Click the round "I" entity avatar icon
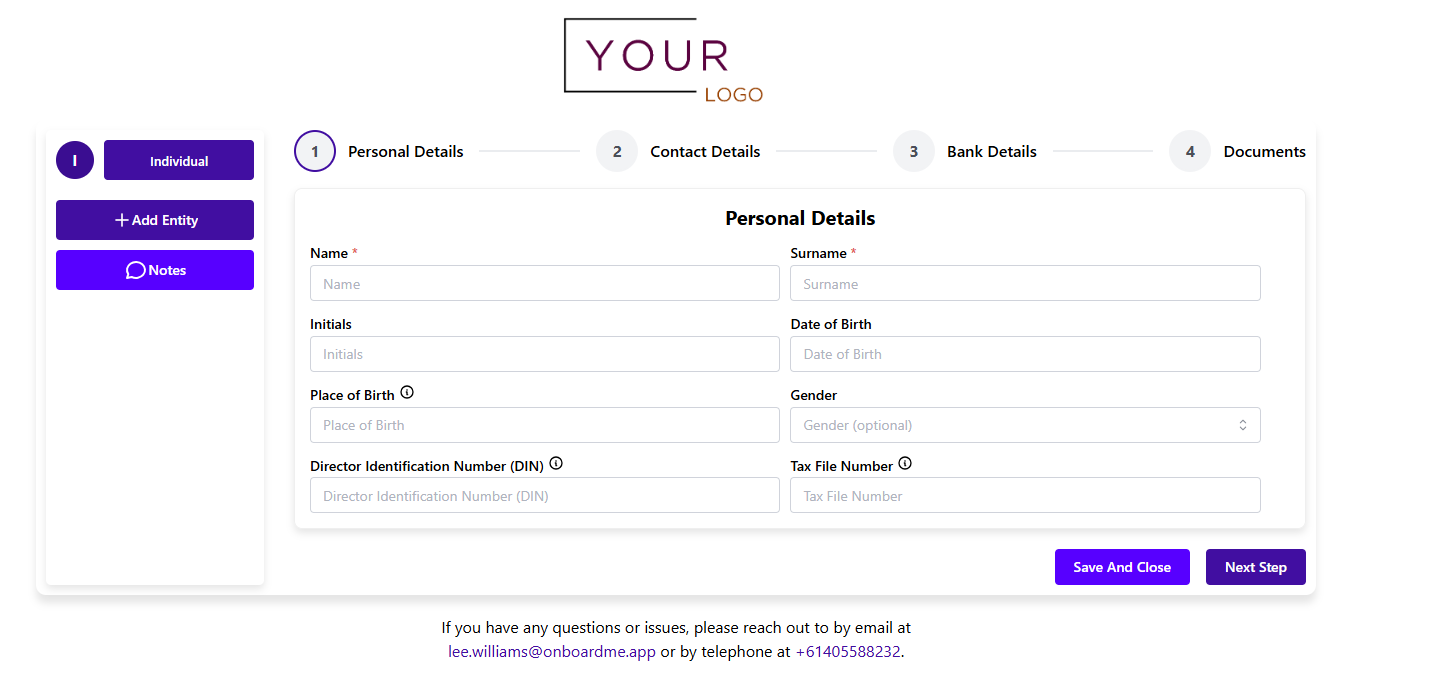This screenshot has width=1436, height=699. tap(75, 160)
